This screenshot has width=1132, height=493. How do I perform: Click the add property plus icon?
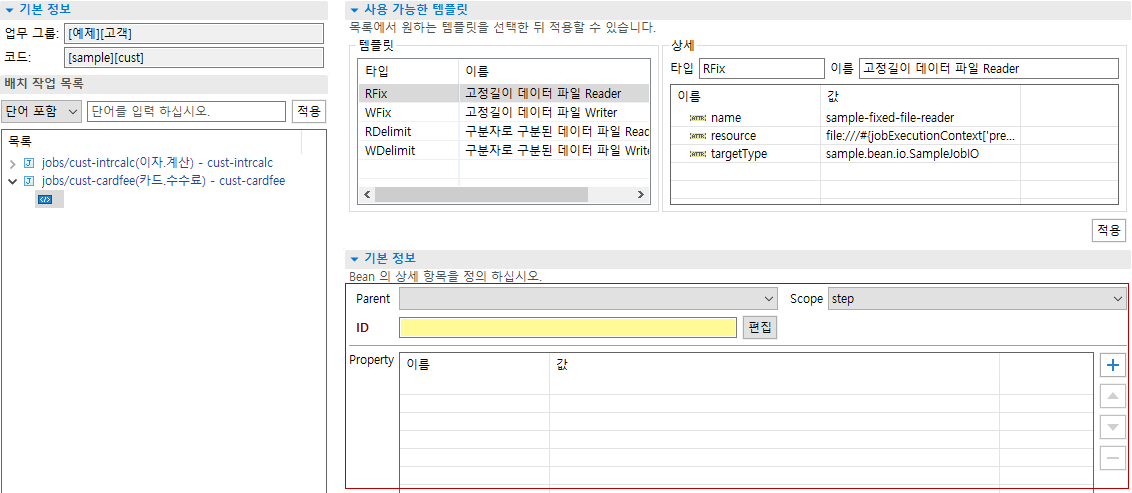pos(1112,365)
